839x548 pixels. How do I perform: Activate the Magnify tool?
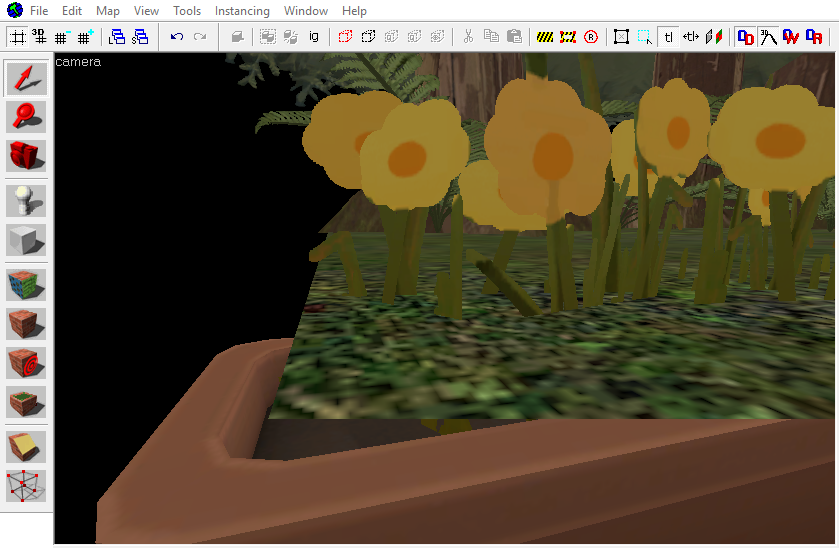pos(26,117)
